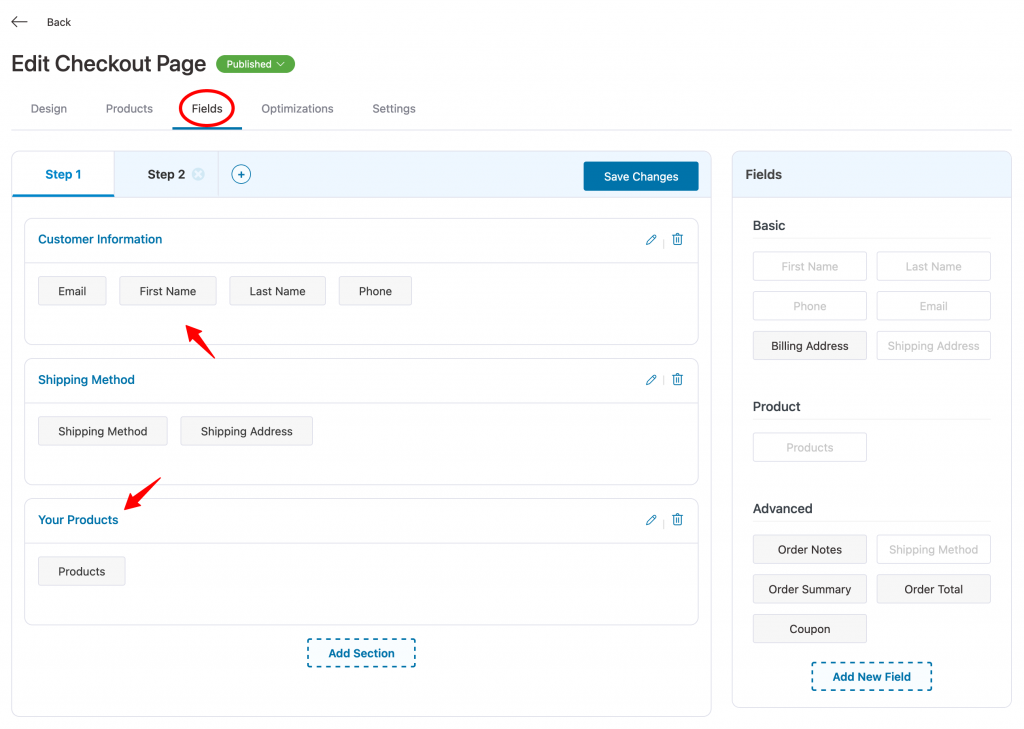The image size is (1024, 729).
Task: Click the greyed Last Name field in Basic
Action: (x=933, y=267)
